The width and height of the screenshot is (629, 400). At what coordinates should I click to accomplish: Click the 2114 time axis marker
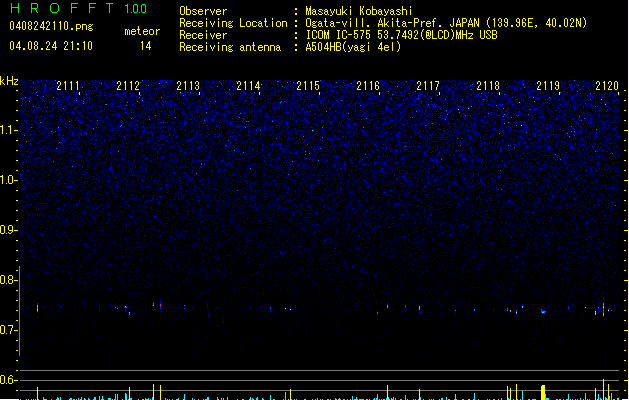[x=248, y=85]
